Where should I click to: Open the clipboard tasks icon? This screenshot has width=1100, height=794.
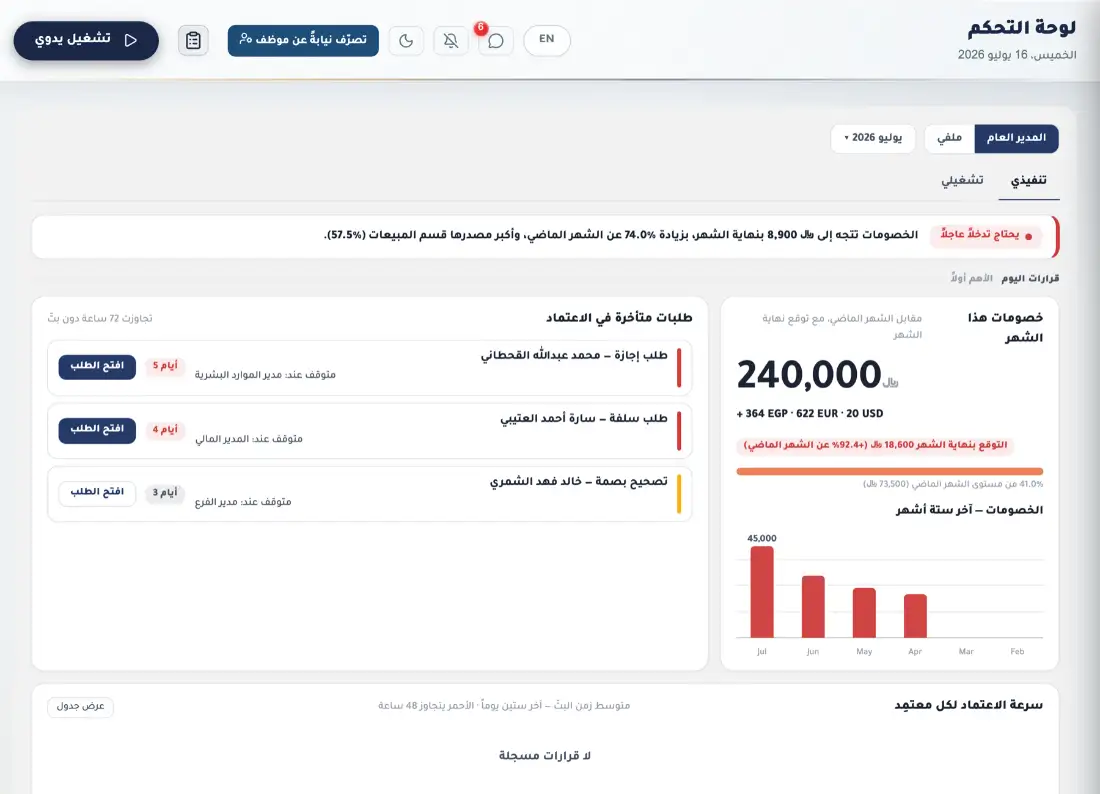tap(193, 40)
